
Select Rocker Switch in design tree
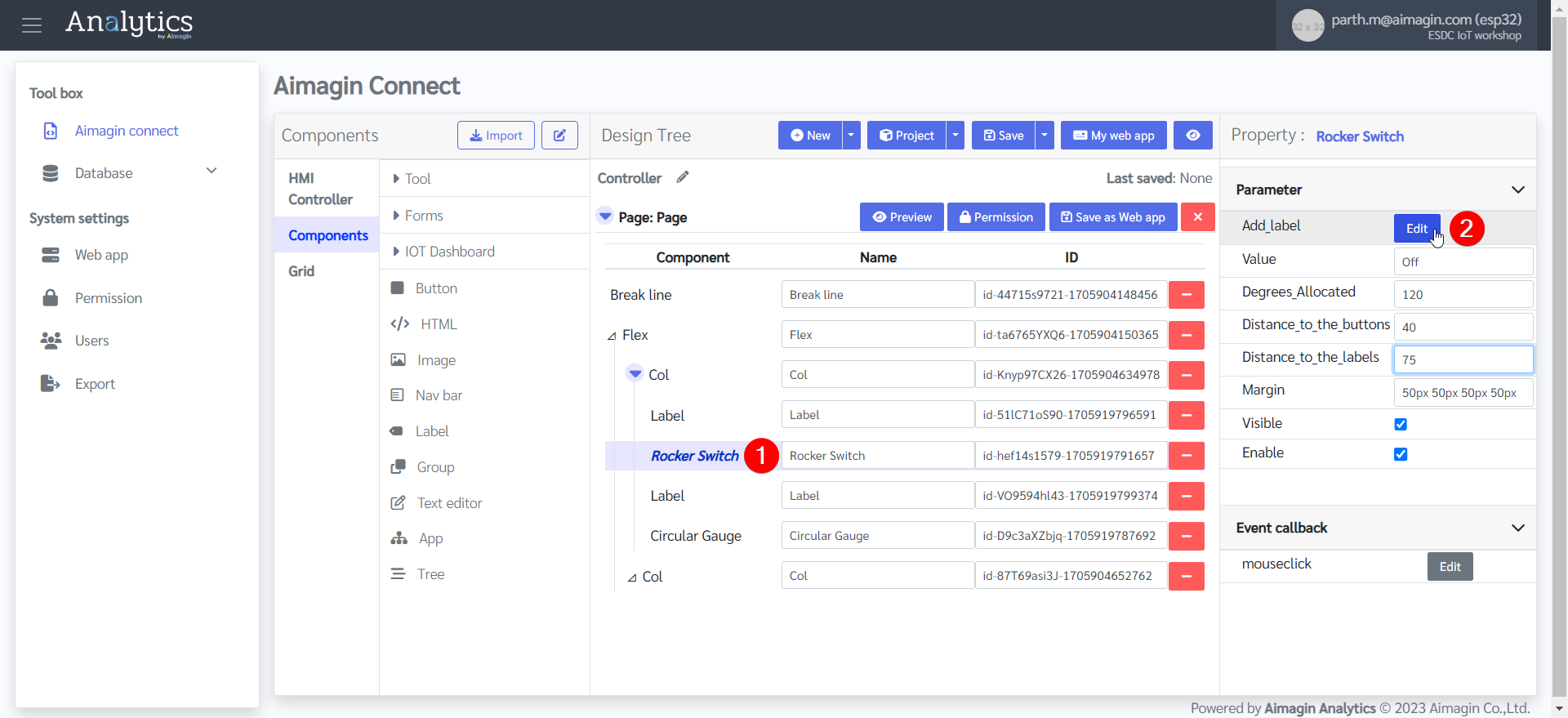point(694,456)
